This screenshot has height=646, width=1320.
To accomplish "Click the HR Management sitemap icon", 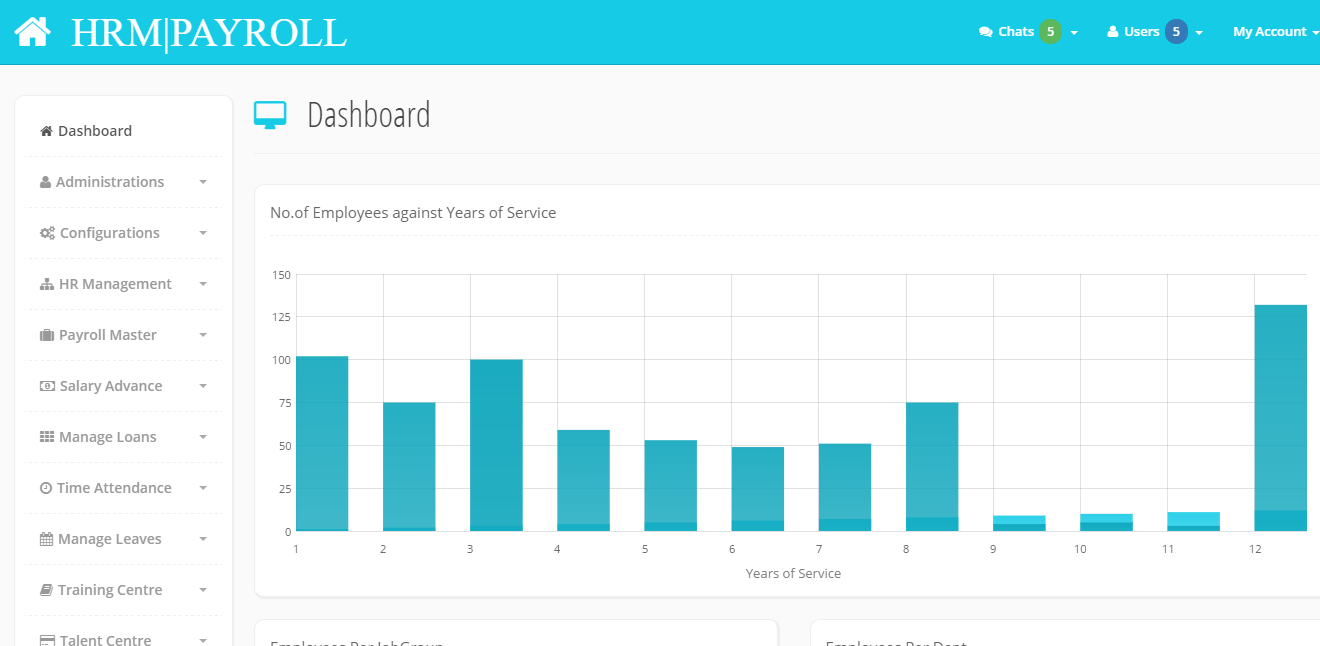I will tap(47, 284).
